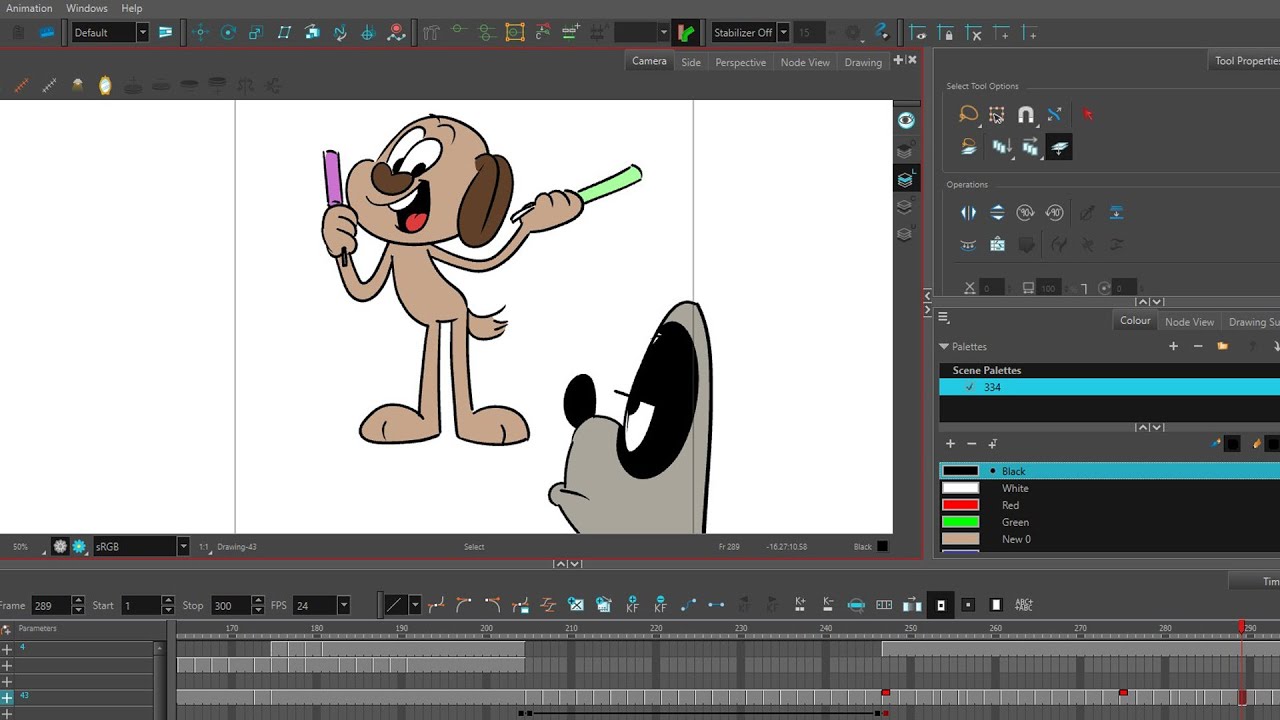Select the Skew tool in top toolbar
Image resolution: width=1280 pixels, height=720 pixels.
tap(284, 32)
